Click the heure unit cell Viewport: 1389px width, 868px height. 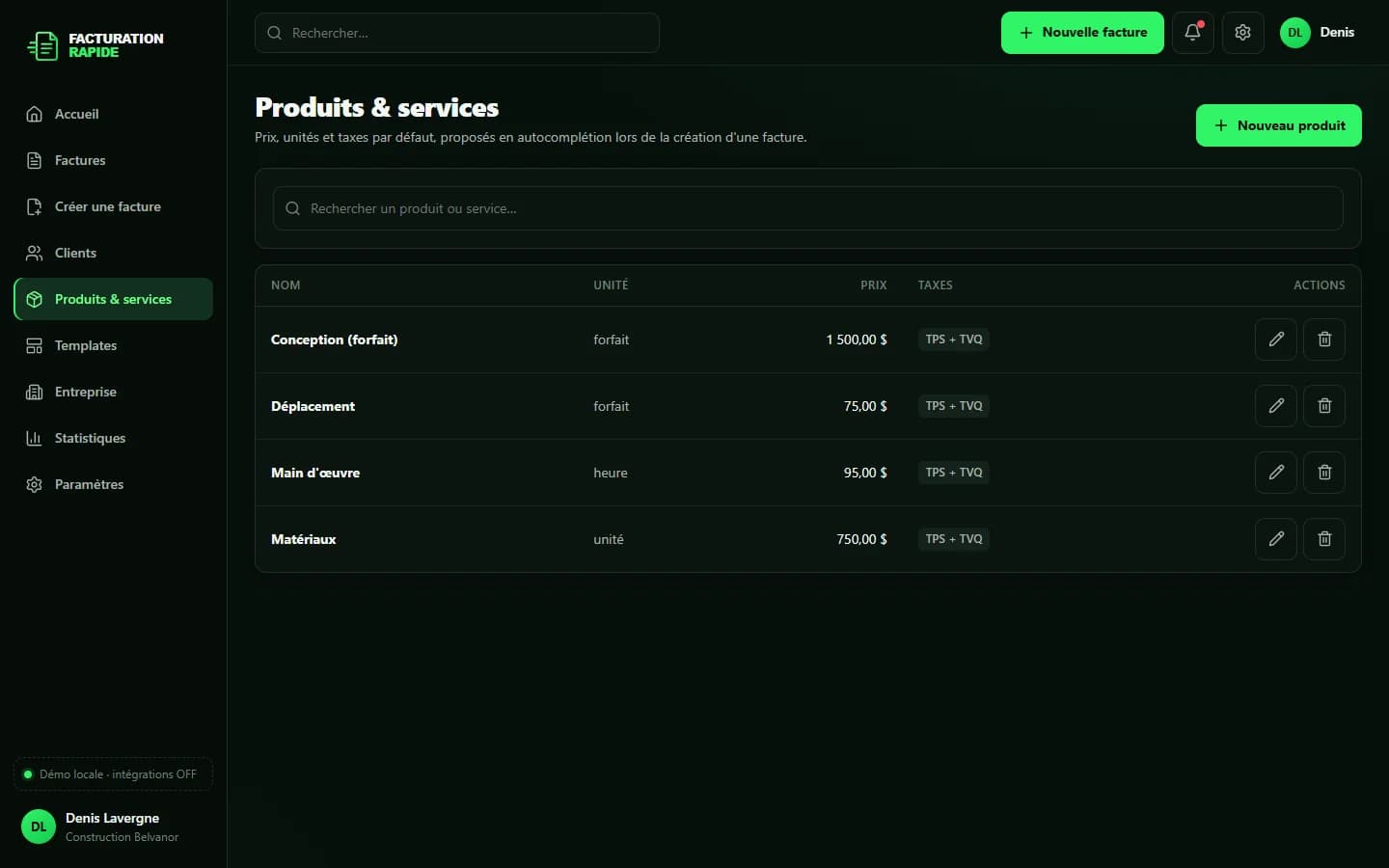point(611,473)
